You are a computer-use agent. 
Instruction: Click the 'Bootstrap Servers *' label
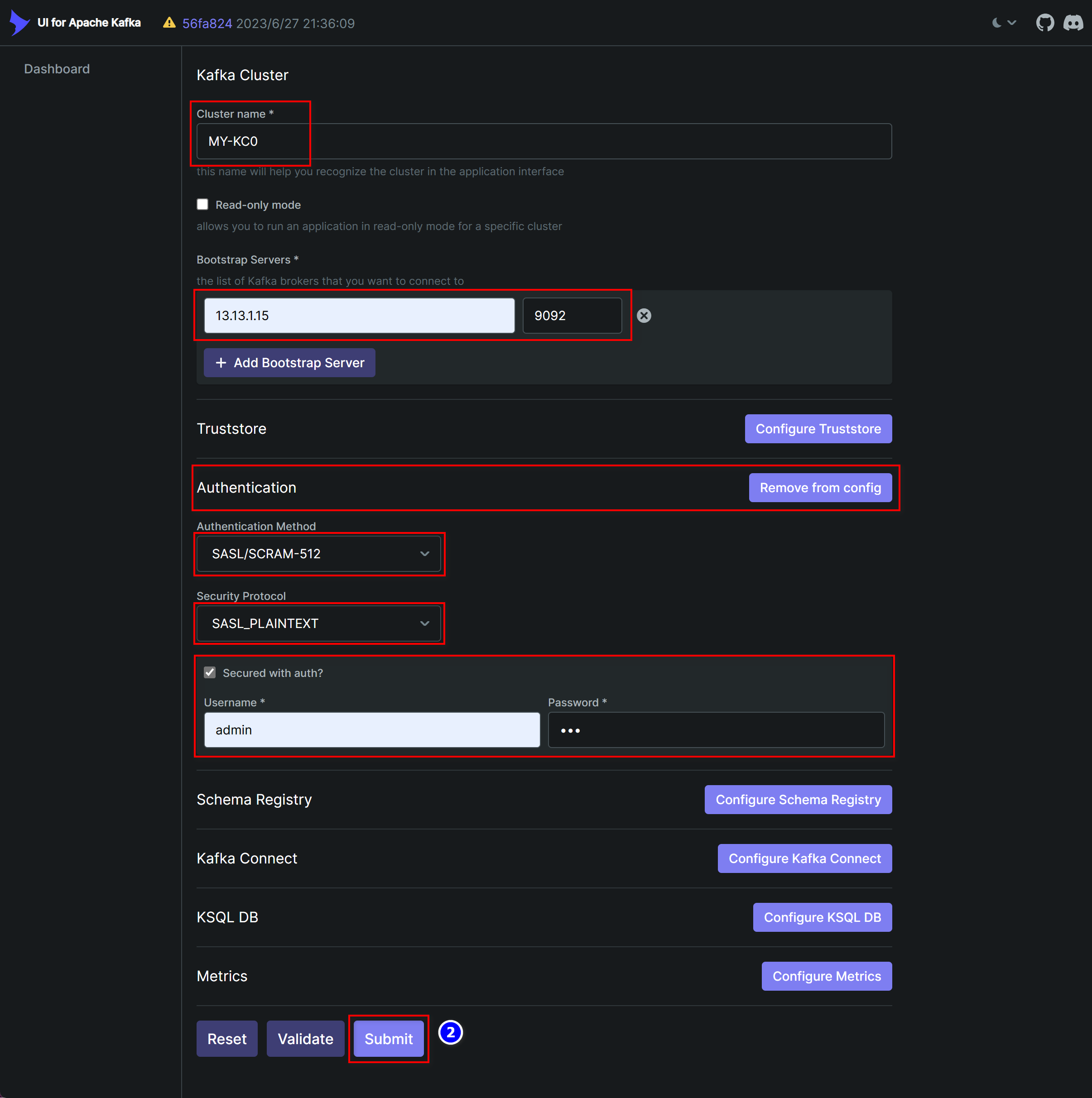point(247,260)
